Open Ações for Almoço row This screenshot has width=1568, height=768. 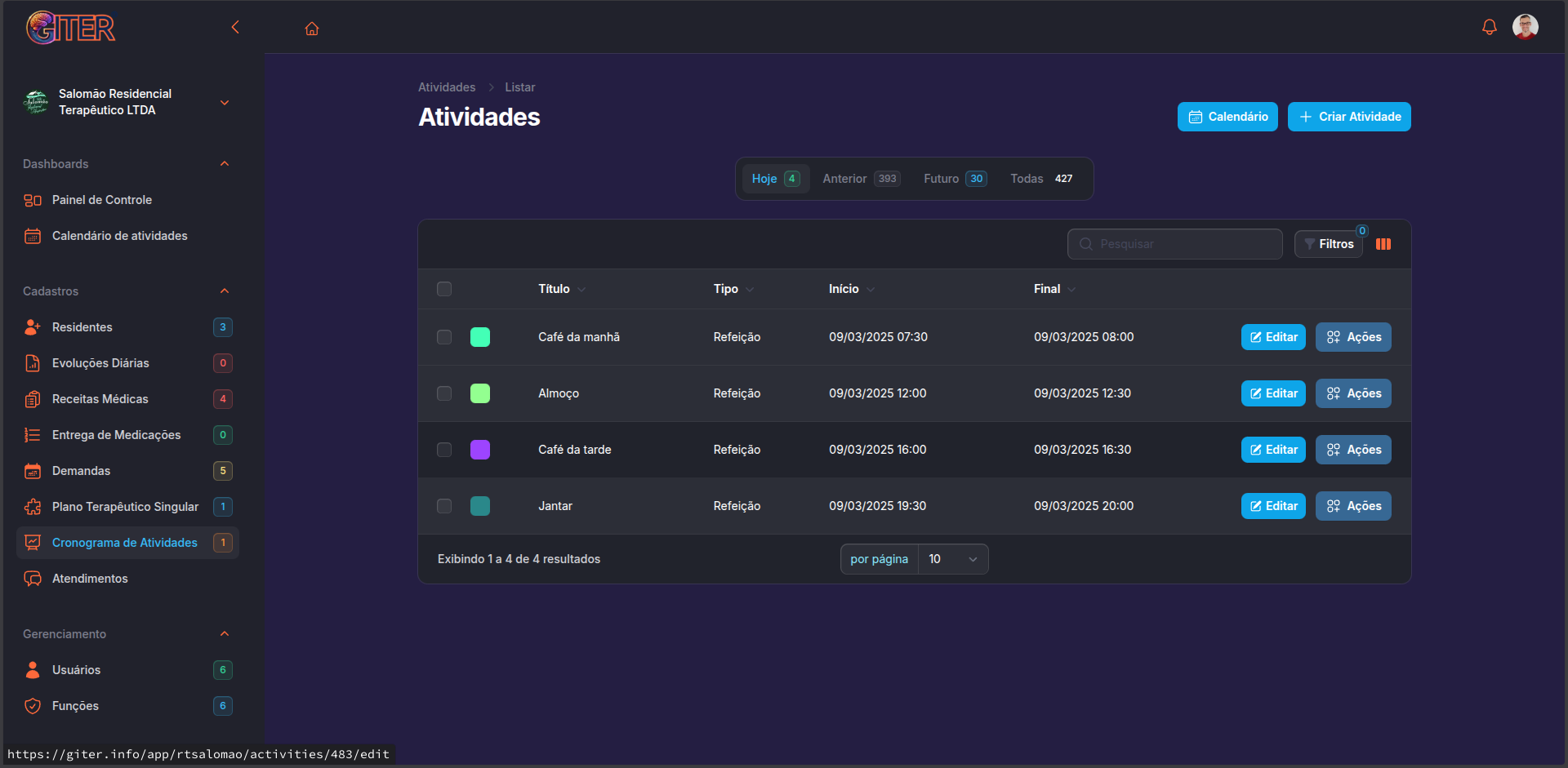1353,393
